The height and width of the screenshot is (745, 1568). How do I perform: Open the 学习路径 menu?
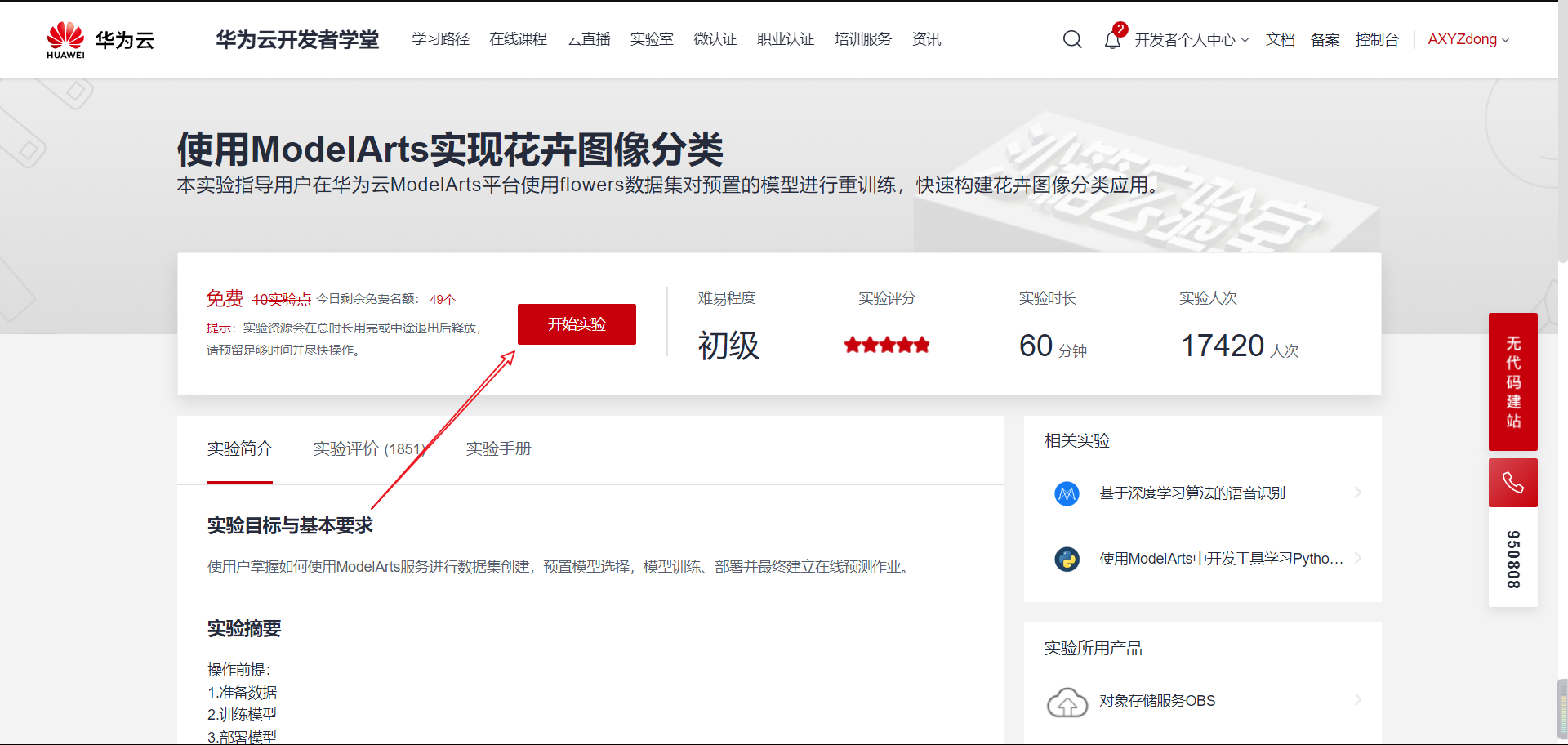pyautogui.click(x=441, y=39)
